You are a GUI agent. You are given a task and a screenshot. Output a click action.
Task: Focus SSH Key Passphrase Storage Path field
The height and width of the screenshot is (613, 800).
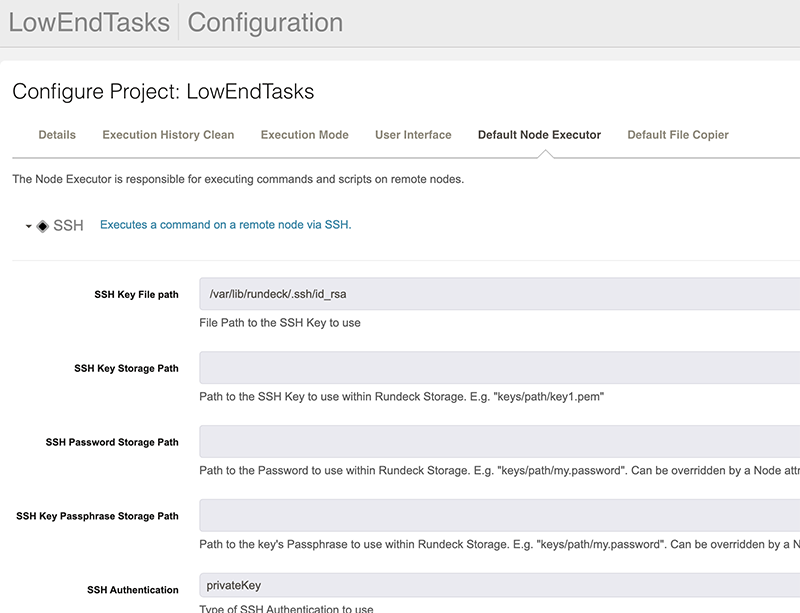point(499,516)
